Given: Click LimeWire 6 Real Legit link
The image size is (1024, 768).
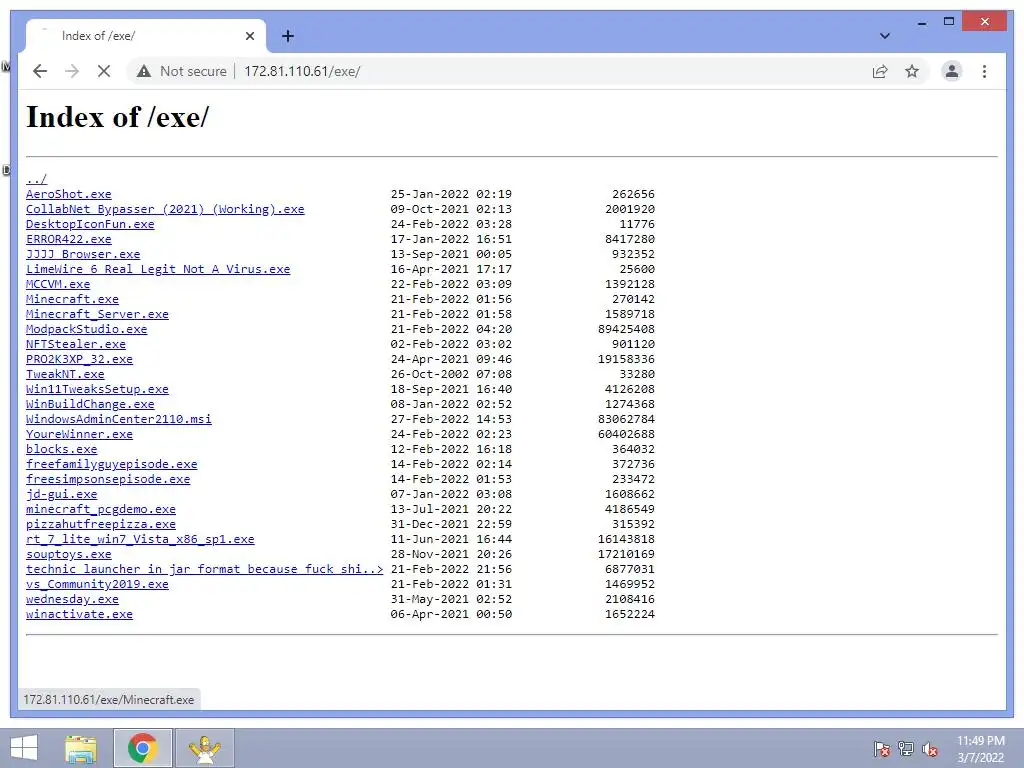Looking at the screenshot, I should tap(158, 269).
